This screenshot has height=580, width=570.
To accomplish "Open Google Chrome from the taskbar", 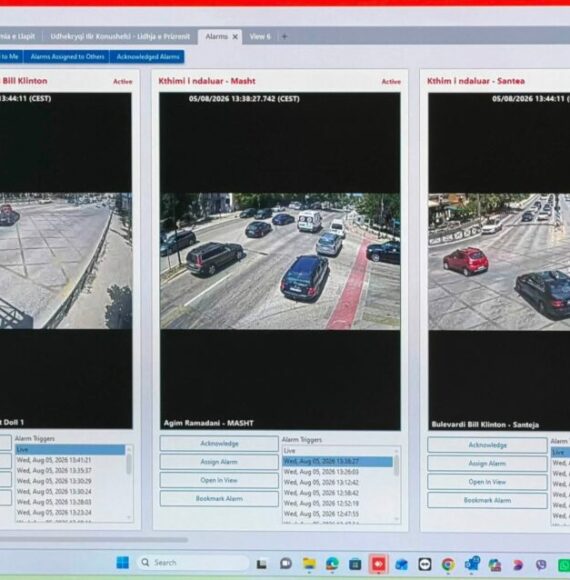I will [448, 564].
